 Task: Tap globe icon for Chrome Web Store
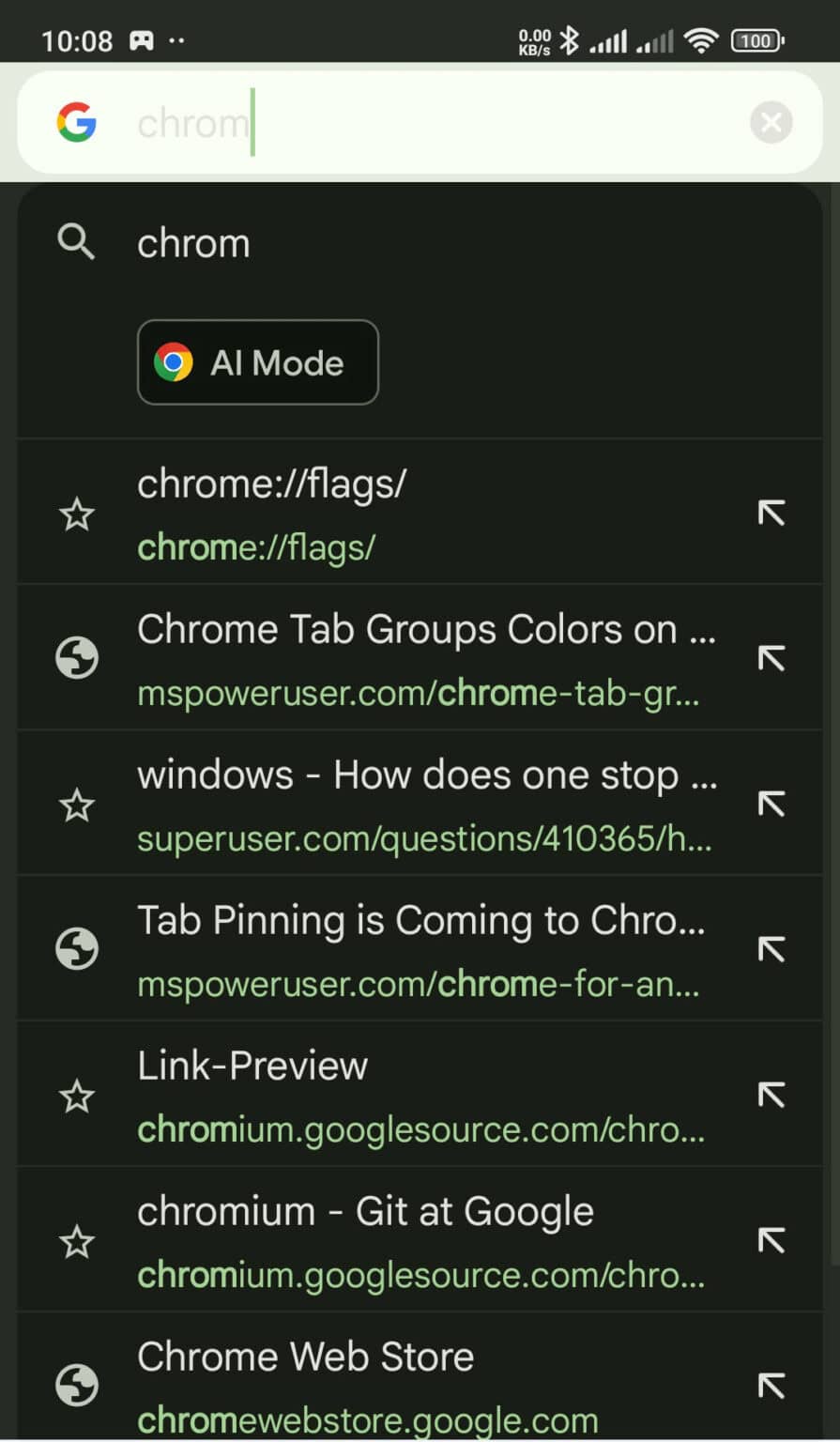pyautogui.click(x=77, y=1386)
